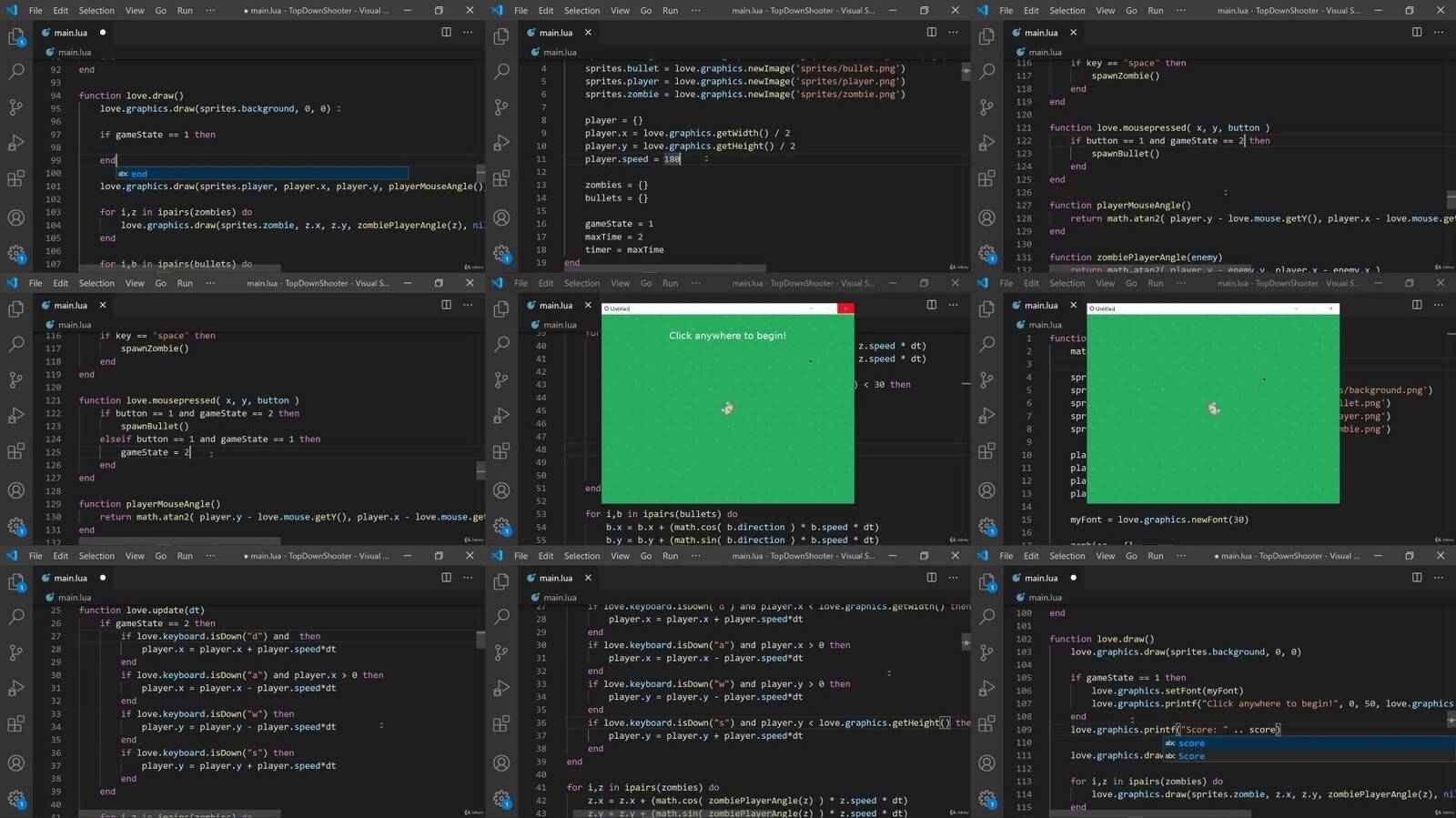Open Edit menu in the top-left VS Code window
Viewport: 1456px width, 818px height.
coord(60,11)
